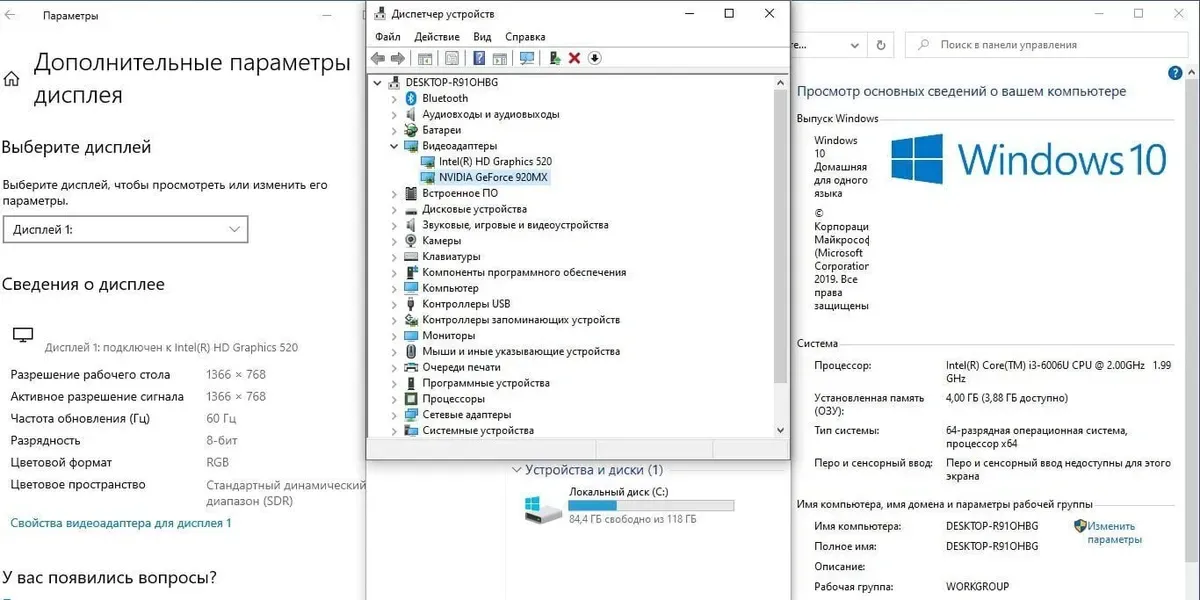Image resolution: width=1200 pixels, height=600 pixels.
Task: Click the show/hide console tree icon
Action: [x=425, y=58]
